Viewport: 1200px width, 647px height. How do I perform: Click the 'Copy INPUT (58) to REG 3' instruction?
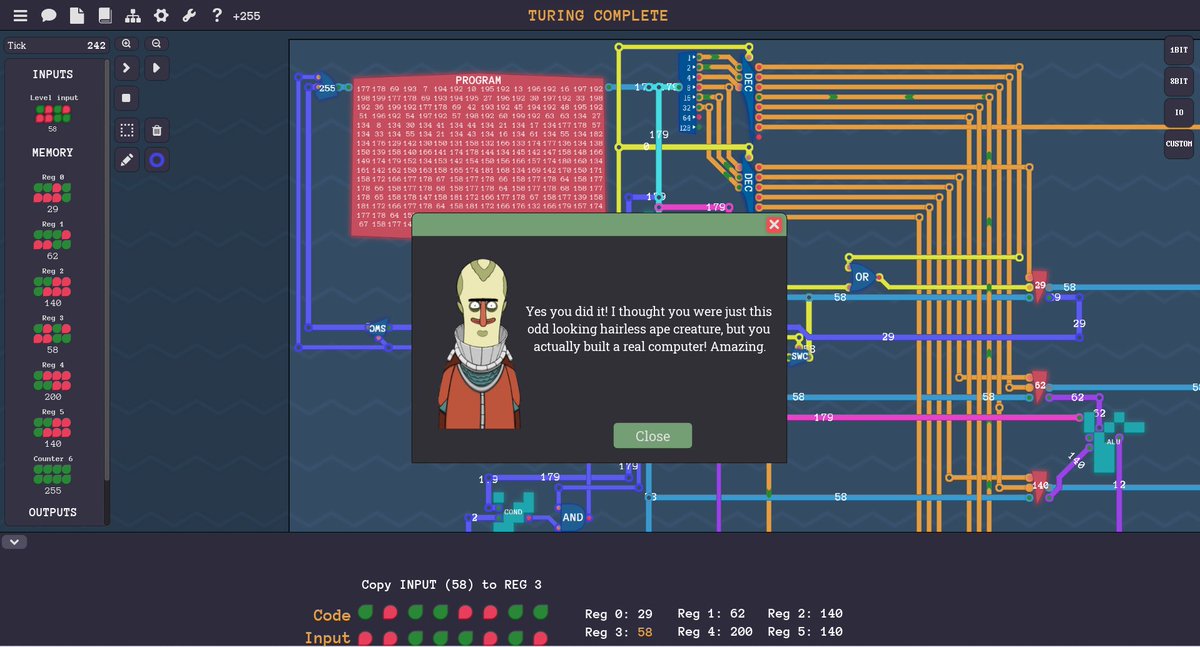tap(452, 585)
